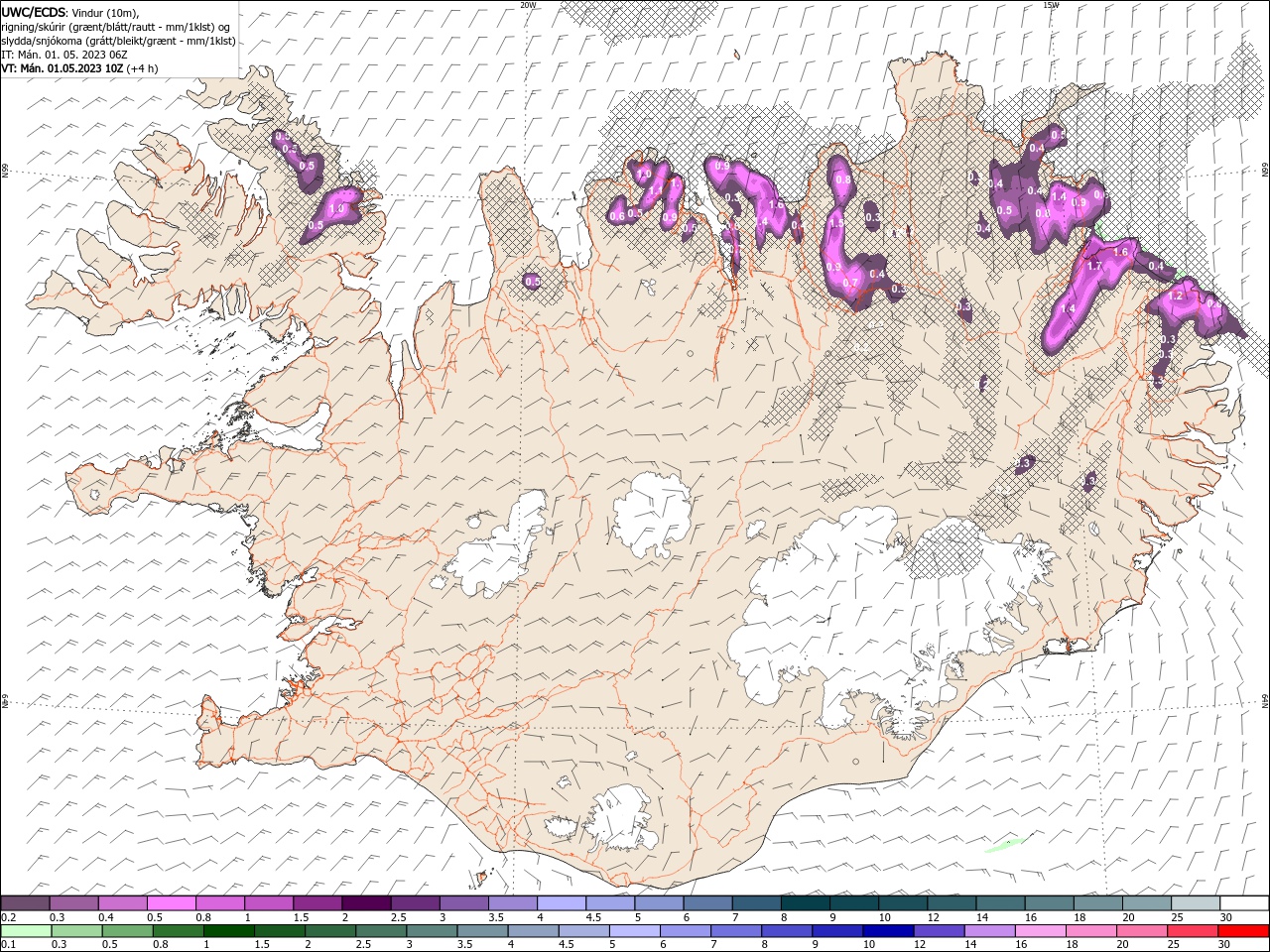Click the '1.2' snowfall value on east coast
Image resolution: width=1270 pixels, height=952 pixels.
click(x=1177, y=296)
